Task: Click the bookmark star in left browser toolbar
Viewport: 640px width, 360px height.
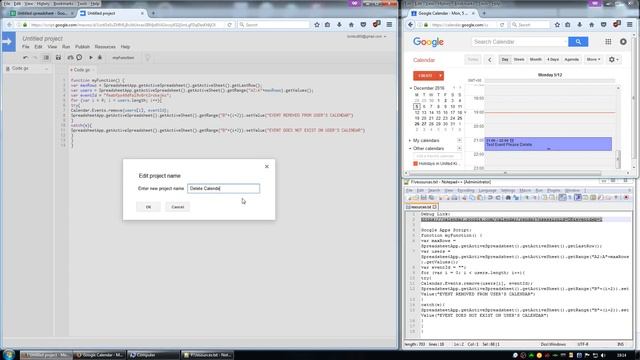Action: click(317, 25)
